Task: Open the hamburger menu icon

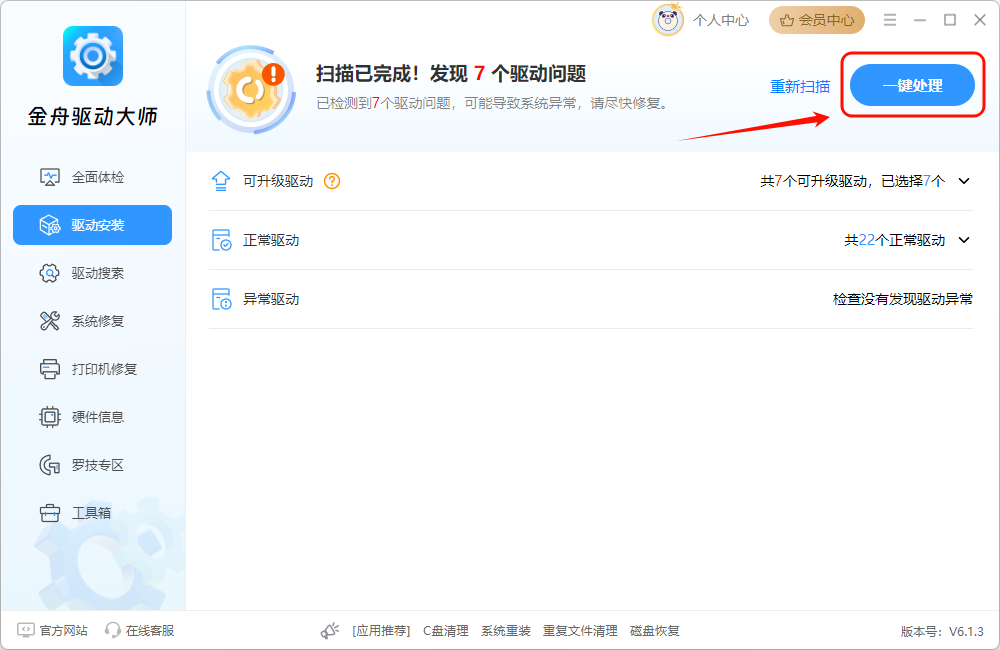Action: click(x=890, y=20)
